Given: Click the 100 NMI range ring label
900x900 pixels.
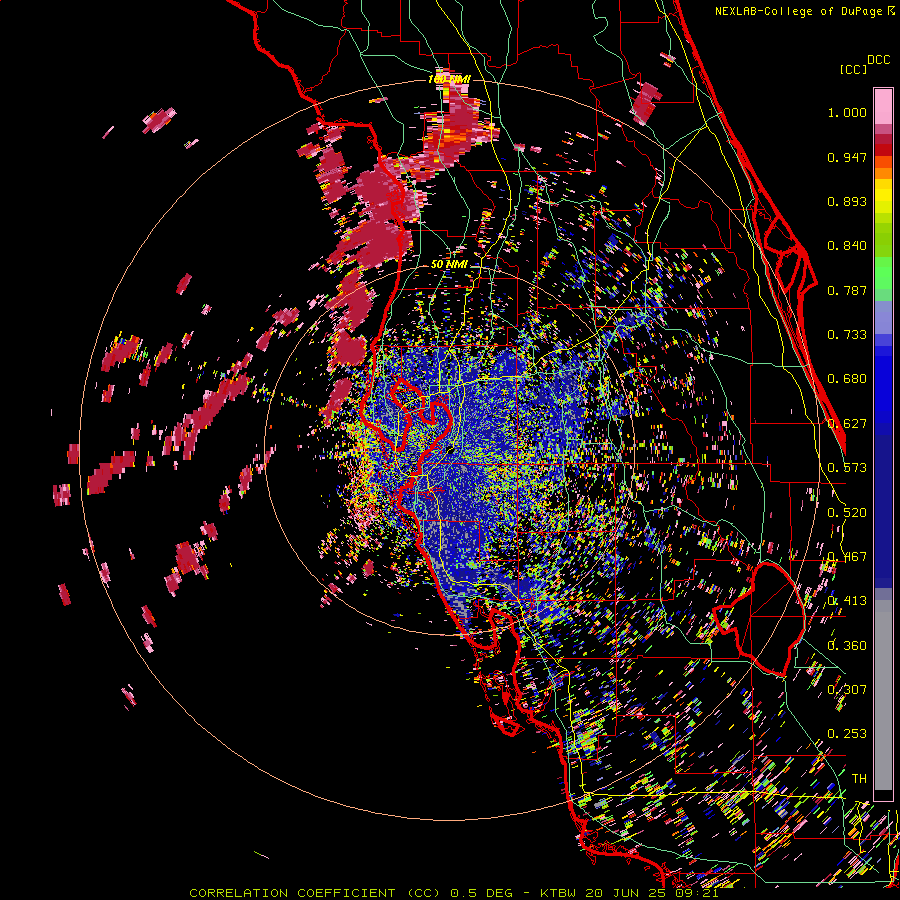Looking at the screenshot, I should pos(449,79).
